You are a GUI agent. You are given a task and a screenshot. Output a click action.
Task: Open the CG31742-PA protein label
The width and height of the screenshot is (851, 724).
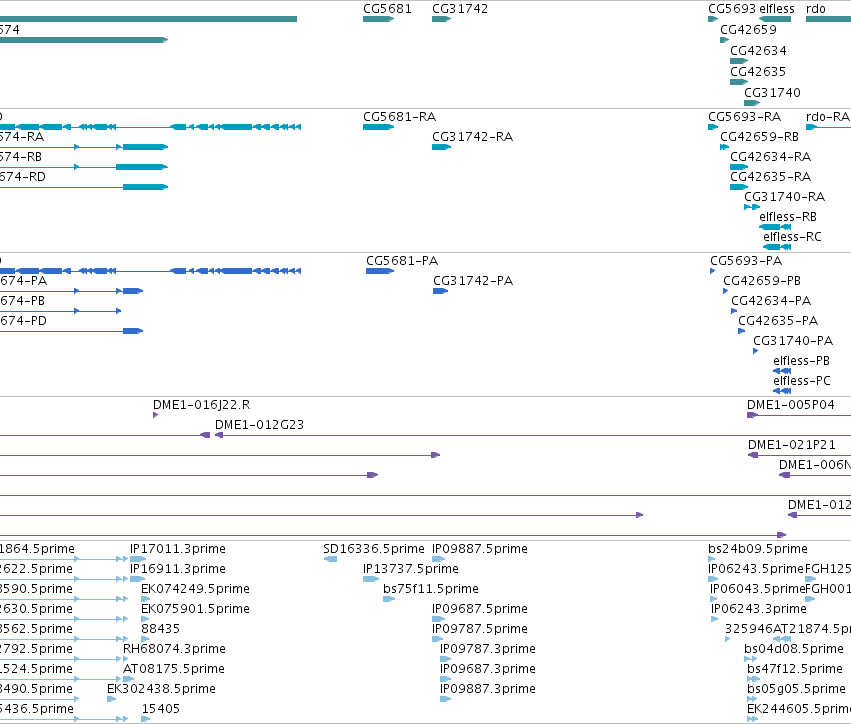pos(473,281)
